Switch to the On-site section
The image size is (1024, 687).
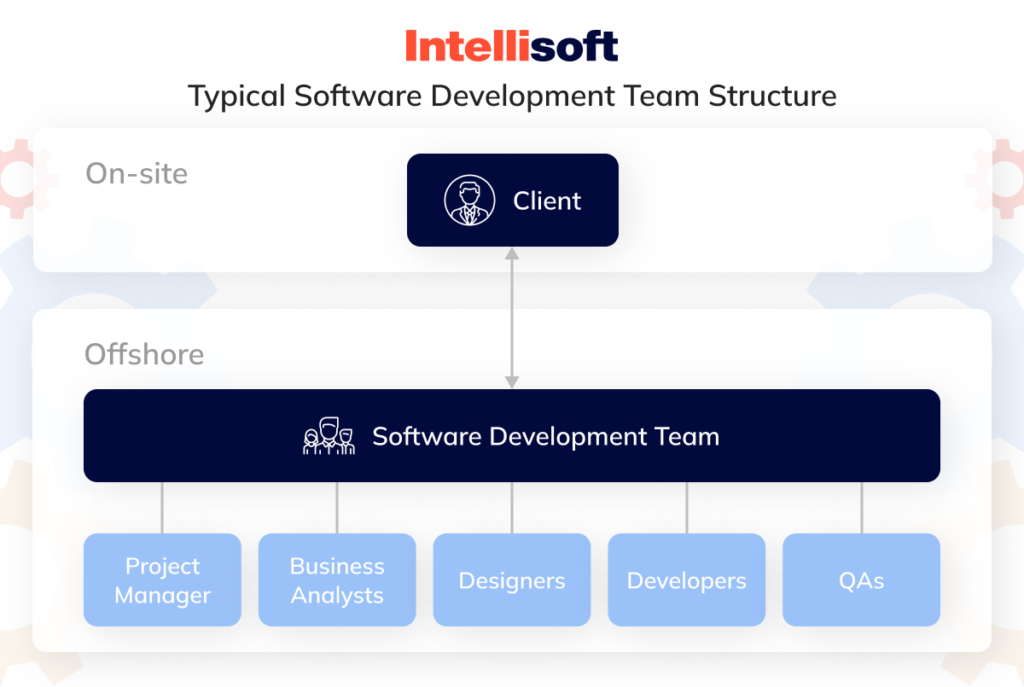point(137,173)
